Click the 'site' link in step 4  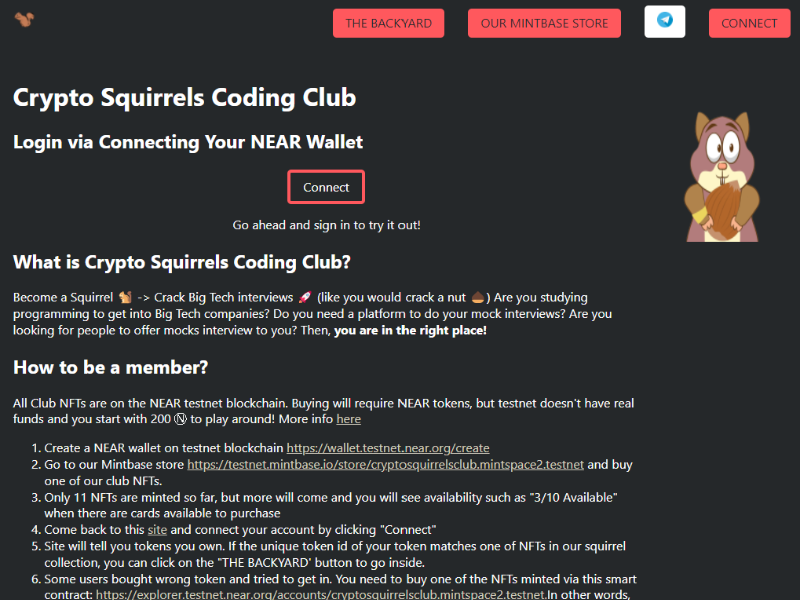[157, 530]
